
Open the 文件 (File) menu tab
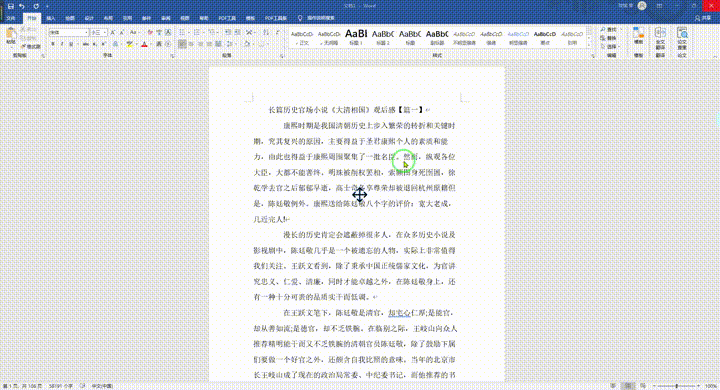tap(11, 18)
